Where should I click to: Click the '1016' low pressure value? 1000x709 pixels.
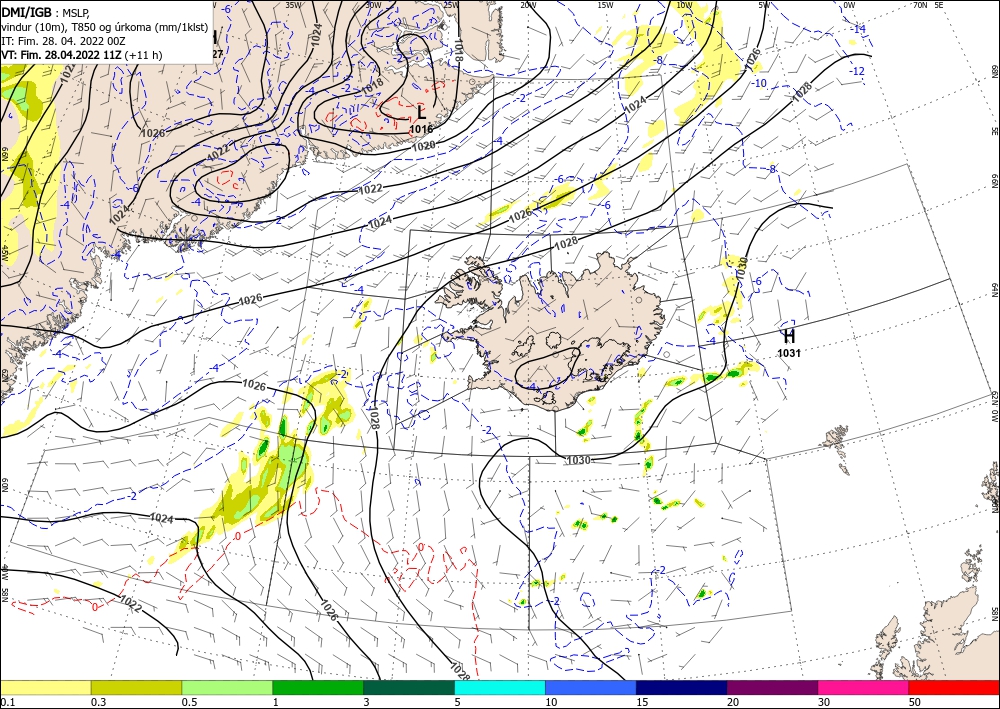pyautogui.click(x=421, y=129)
